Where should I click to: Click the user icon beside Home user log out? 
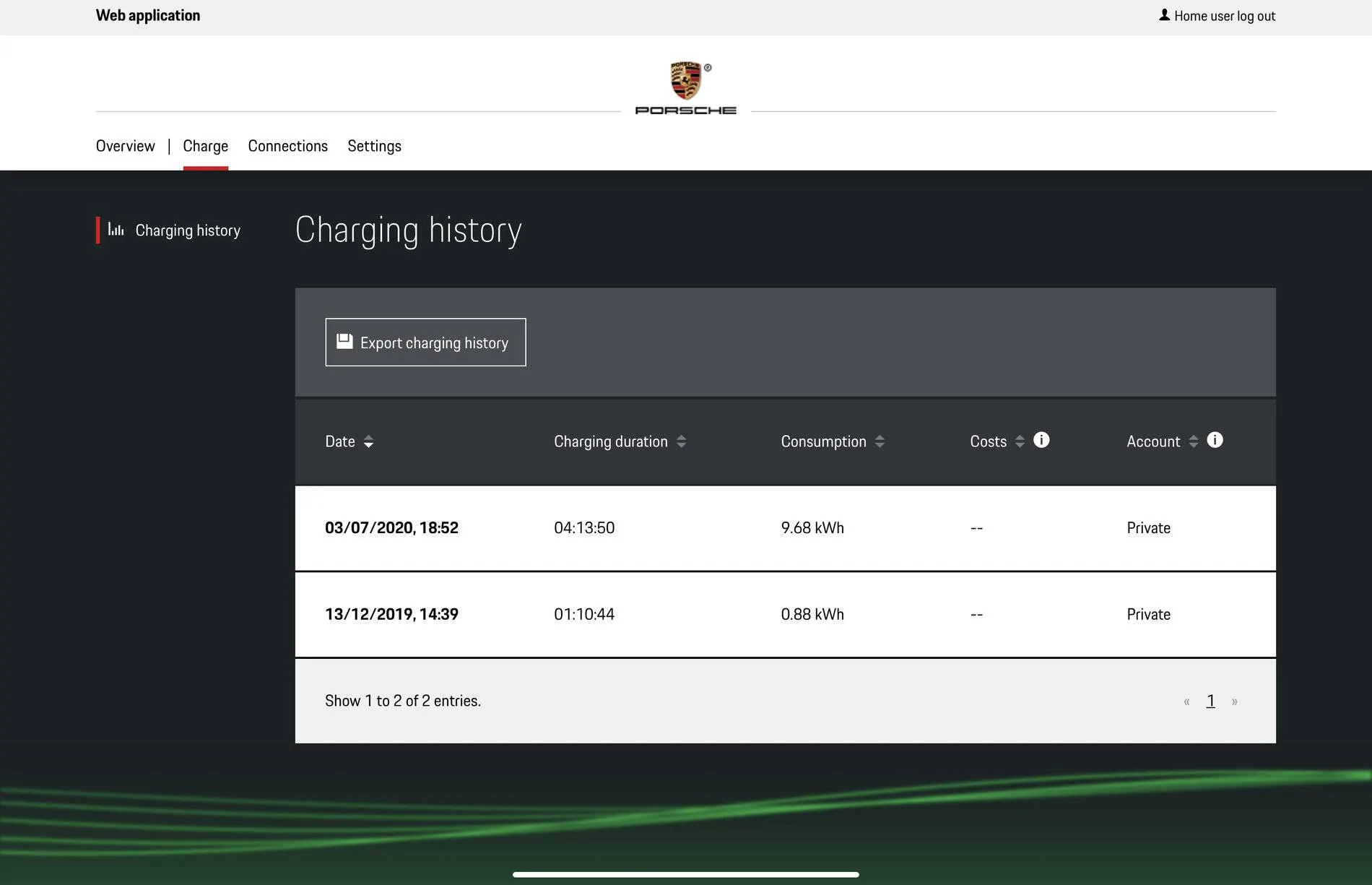(x=1164, y=15)
